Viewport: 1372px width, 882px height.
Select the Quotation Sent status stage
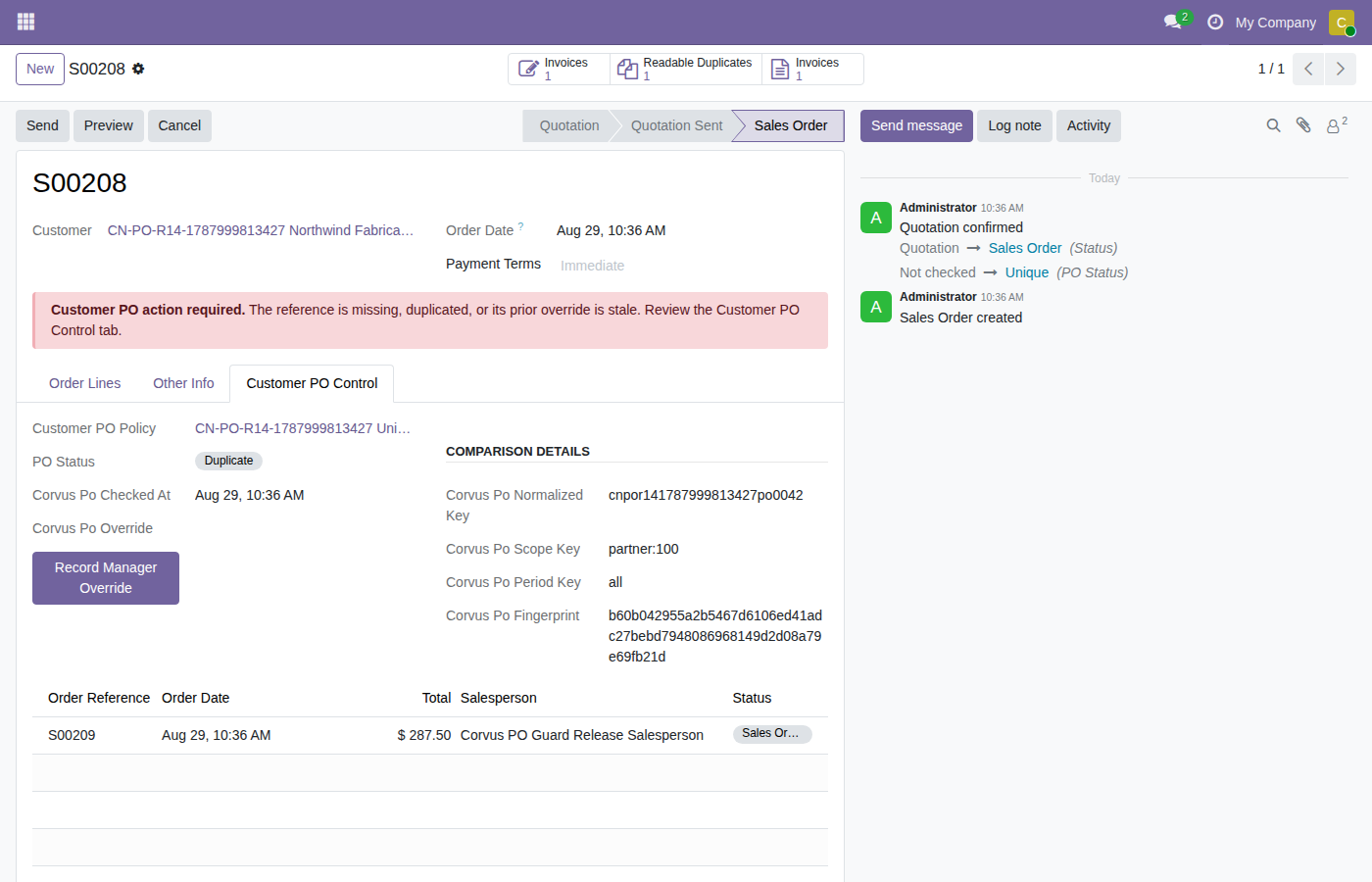pos(676,125)
